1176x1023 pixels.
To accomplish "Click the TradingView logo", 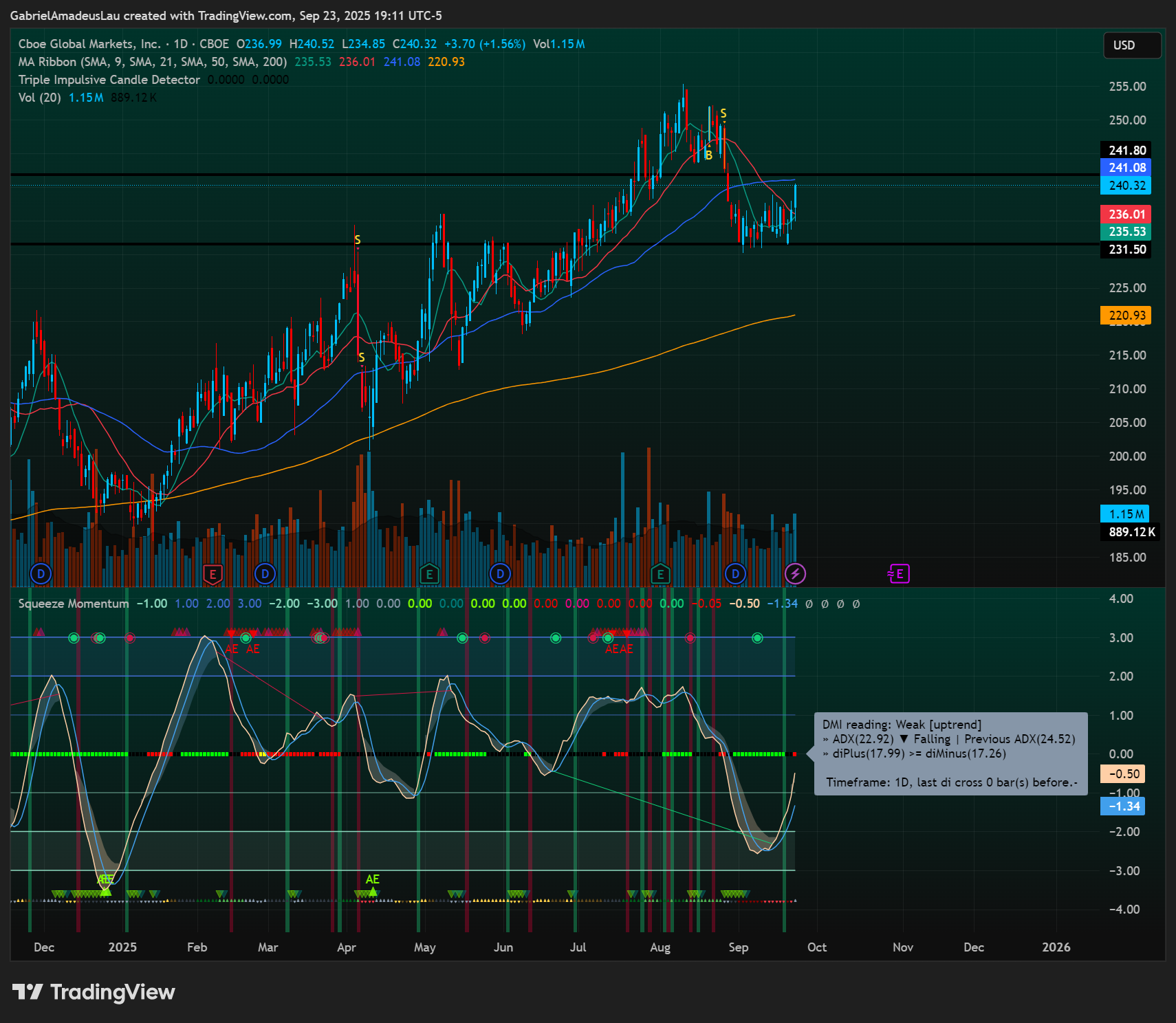I will pos(94,992).
